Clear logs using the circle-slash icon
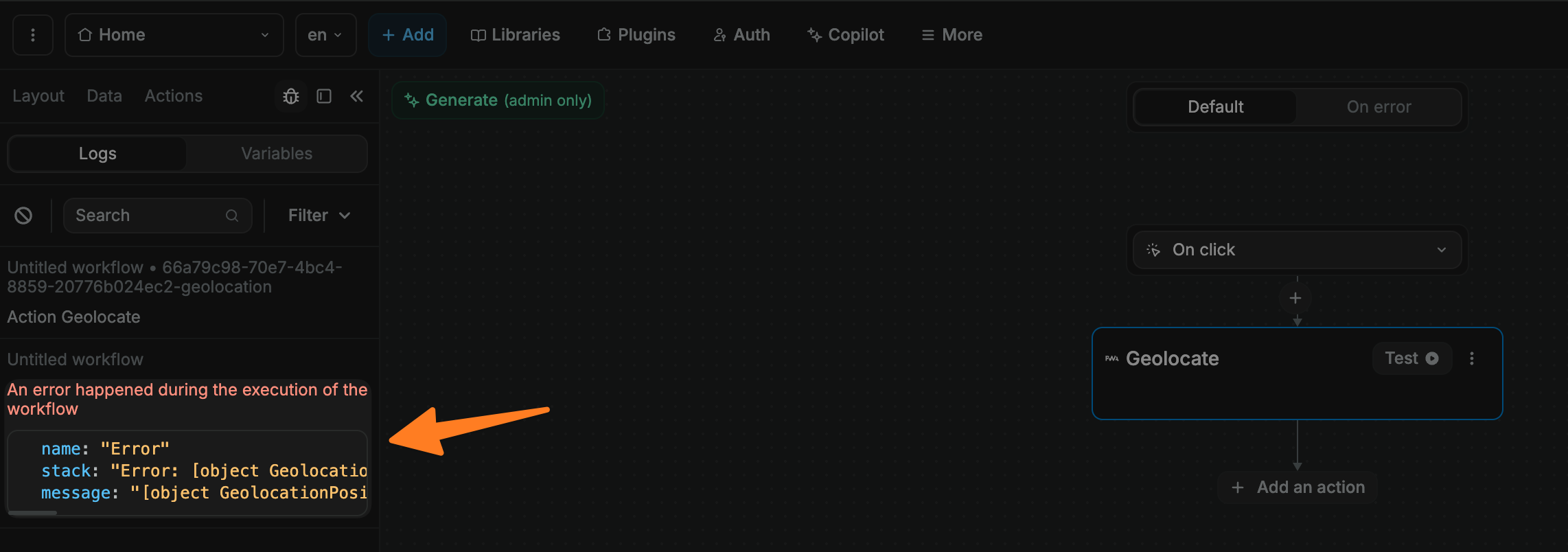 pyautogui.click(x=23, y=216)
